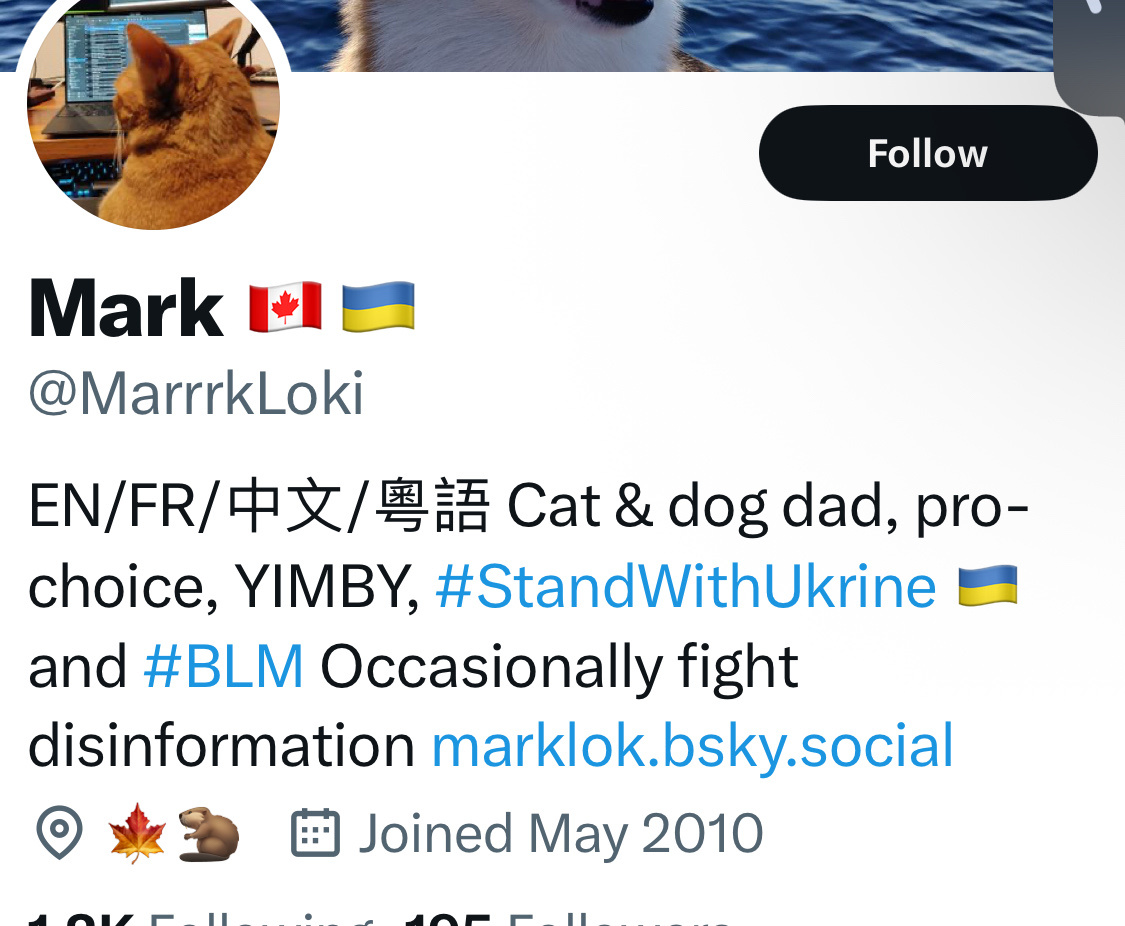Click the Canadian flag emoji beside Mark
This screenshot has width=1125, height=926.
[286, 307]
